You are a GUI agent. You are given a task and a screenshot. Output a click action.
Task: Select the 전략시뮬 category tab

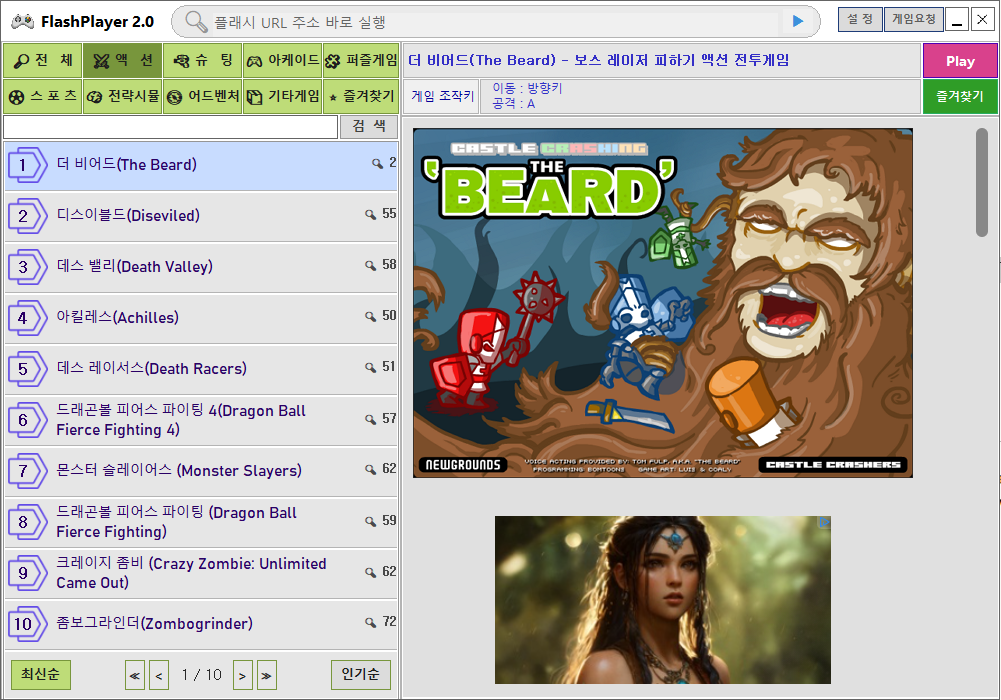pyautogui.click(x=123, y=96)
